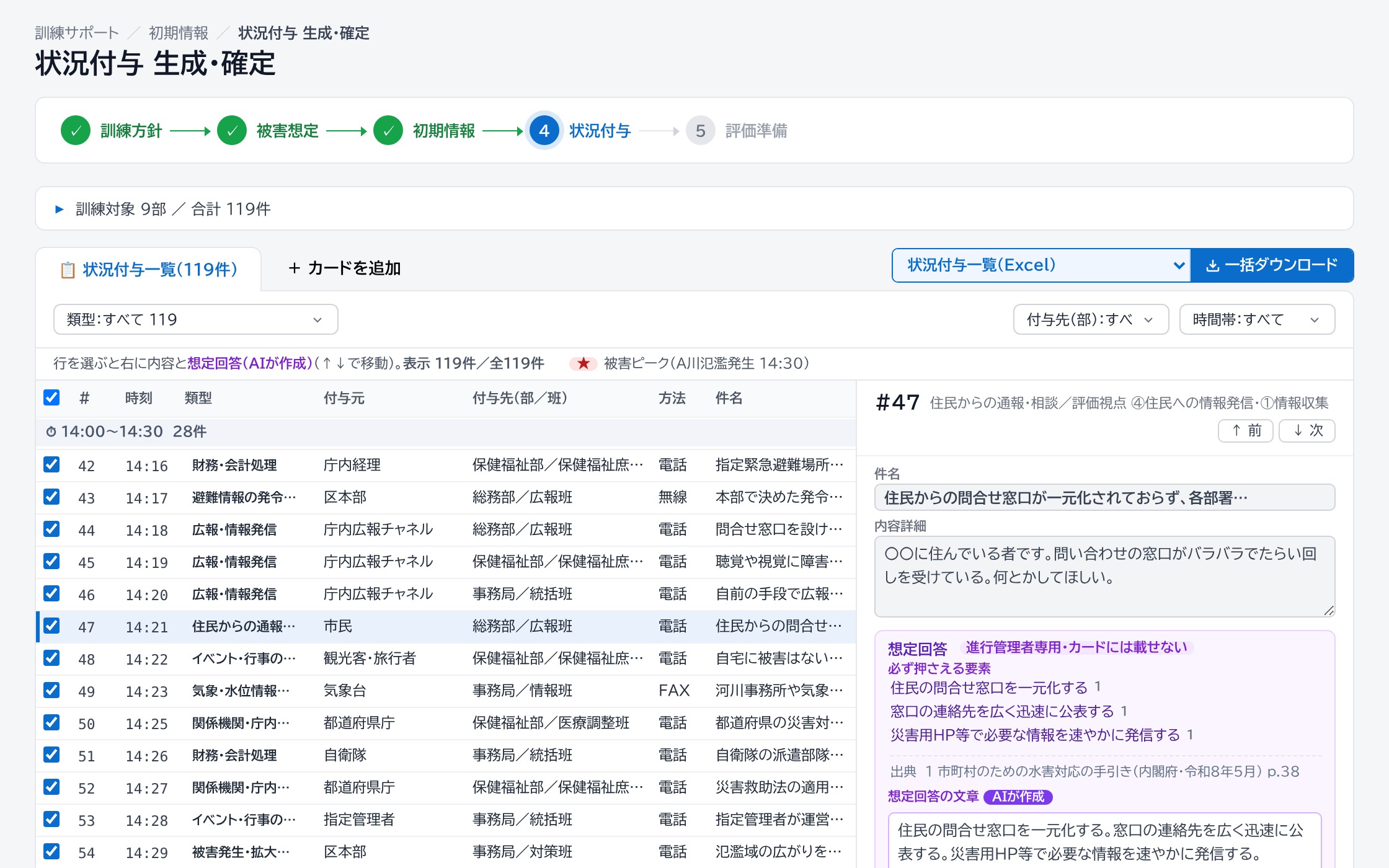
Task: Click the 想定回答の文章 text box
Action: [1104, 841]
